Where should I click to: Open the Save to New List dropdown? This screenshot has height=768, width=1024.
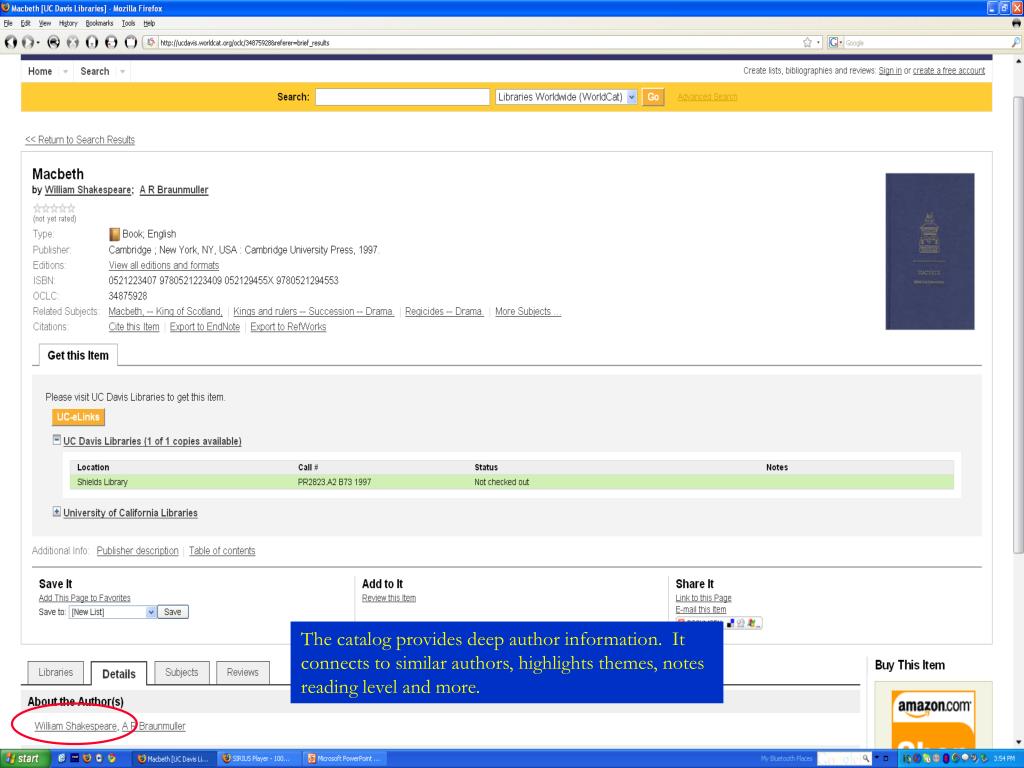(x=151, y=612)
